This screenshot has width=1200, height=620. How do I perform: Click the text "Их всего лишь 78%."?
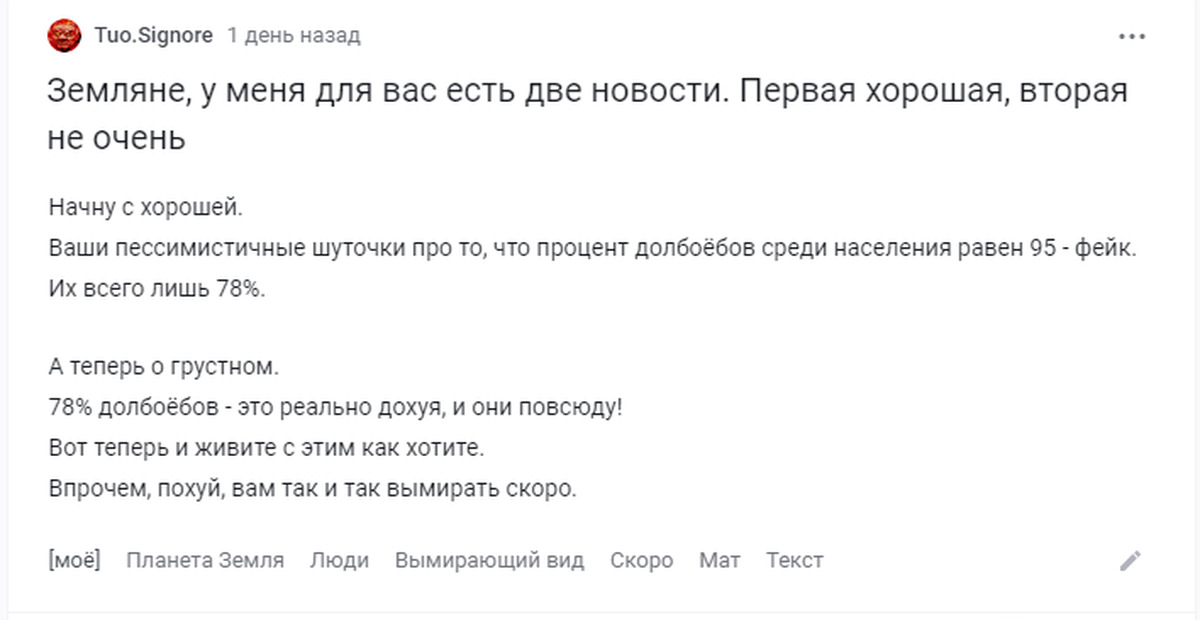point(157,289)
